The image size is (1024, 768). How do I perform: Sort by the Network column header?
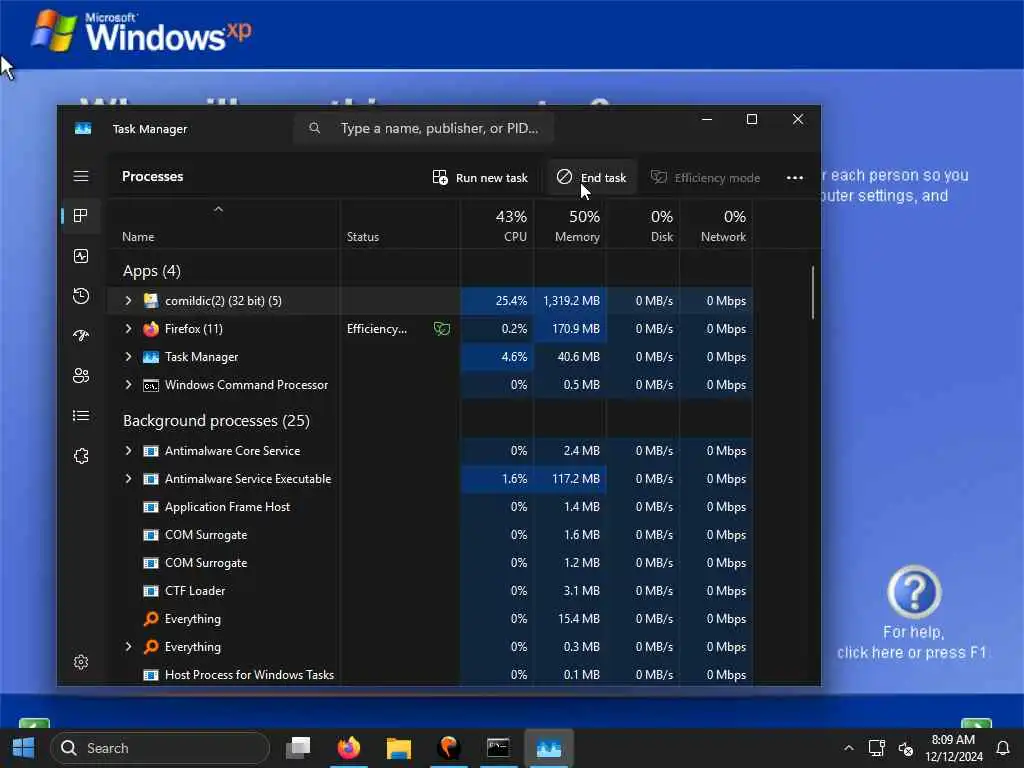coord(716,225)
